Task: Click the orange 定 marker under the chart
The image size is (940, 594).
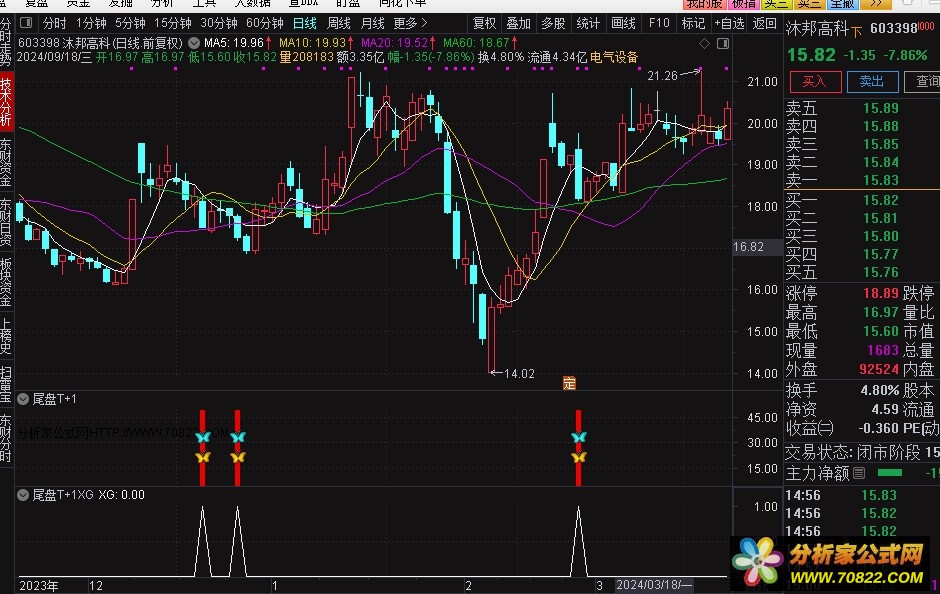Action: pos(569,383)
